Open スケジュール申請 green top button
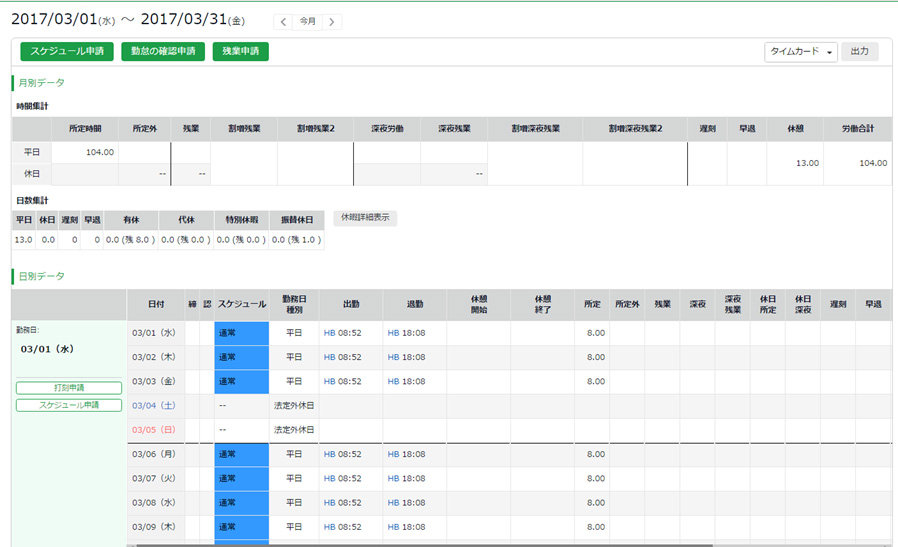Viewport: 898px width, 547px height. [67, 51]
